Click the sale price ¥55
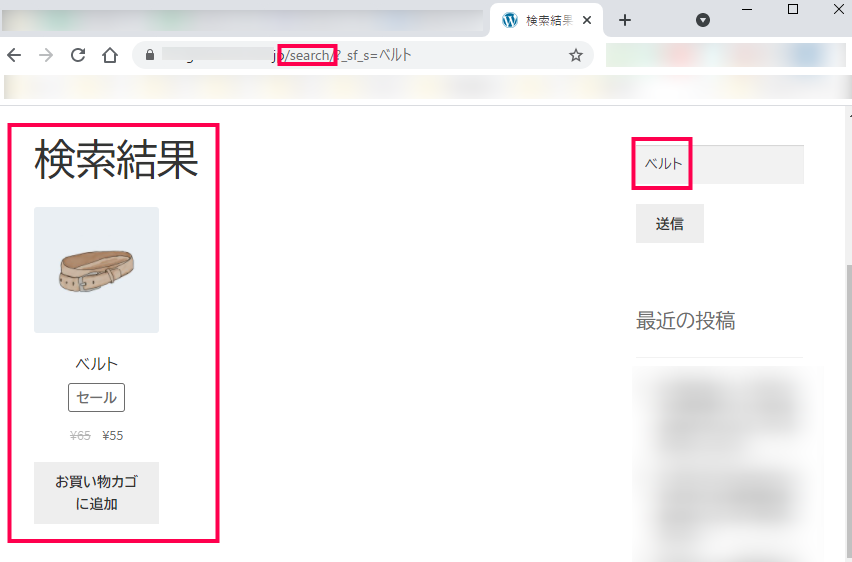The width and height of the screenshot is (852, 562). pyautogui.click(x=112, y=435)
